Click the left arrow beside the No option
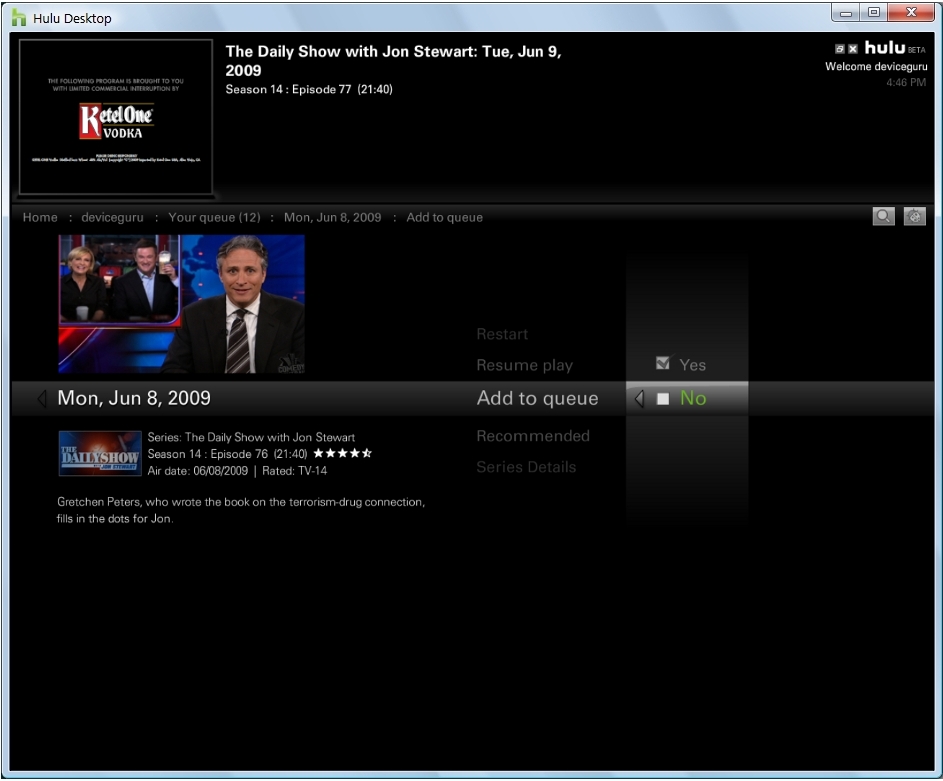943x781 pixels. pos(640,398)
